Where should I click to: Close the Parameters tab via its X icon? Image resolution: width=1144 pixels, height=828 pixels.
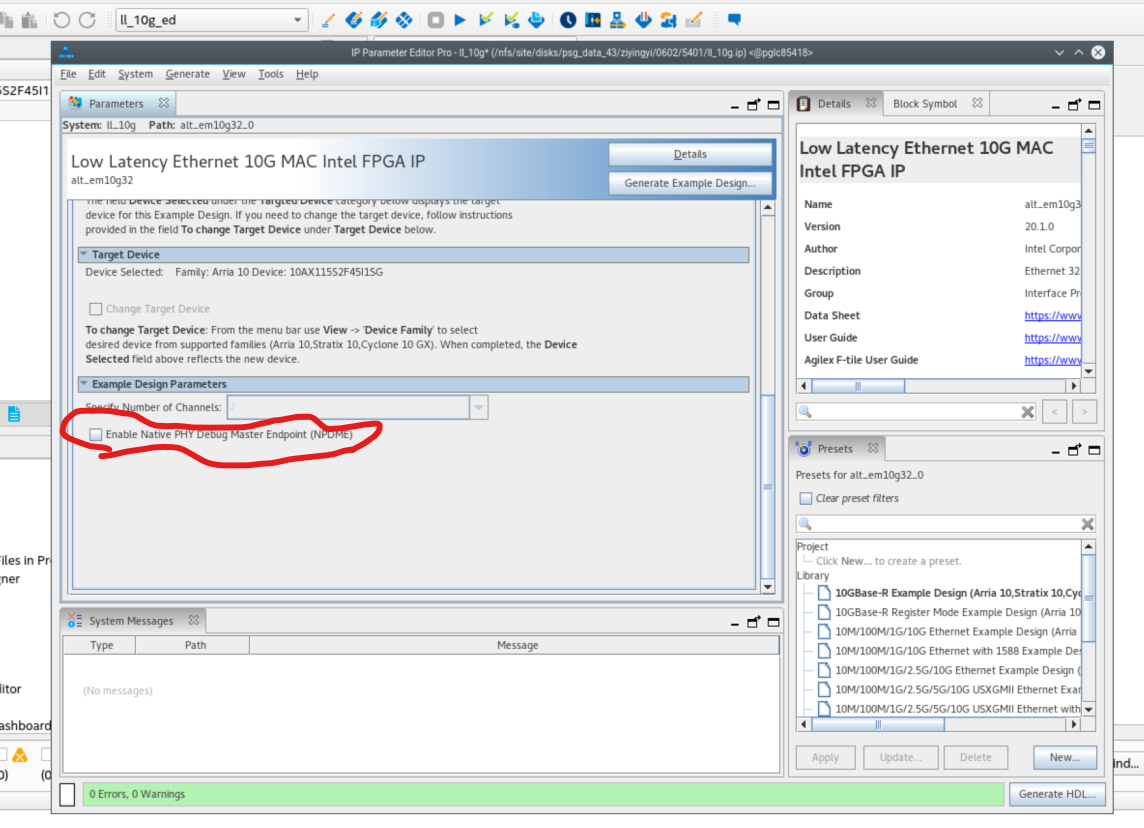click(164, 104)
